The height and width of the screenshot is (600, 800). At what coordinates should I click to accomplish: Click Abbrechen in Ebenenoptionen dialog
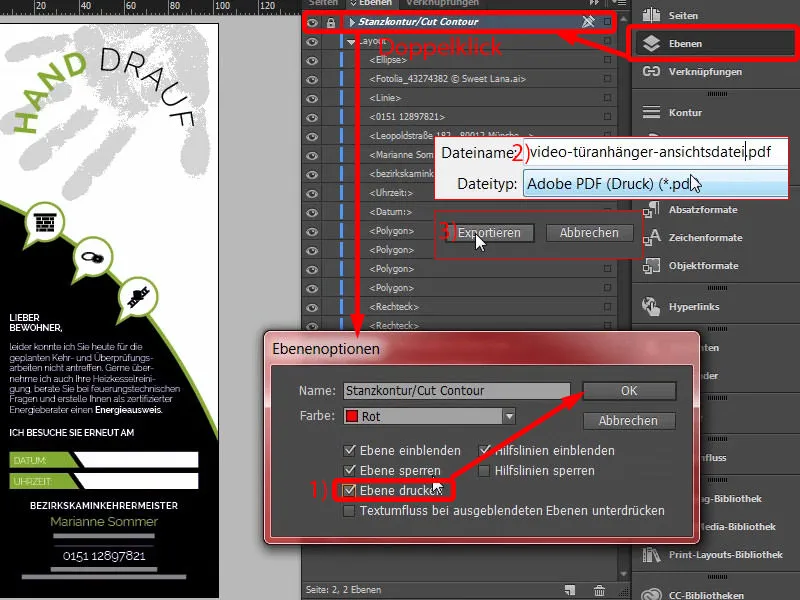click(629, 421)
